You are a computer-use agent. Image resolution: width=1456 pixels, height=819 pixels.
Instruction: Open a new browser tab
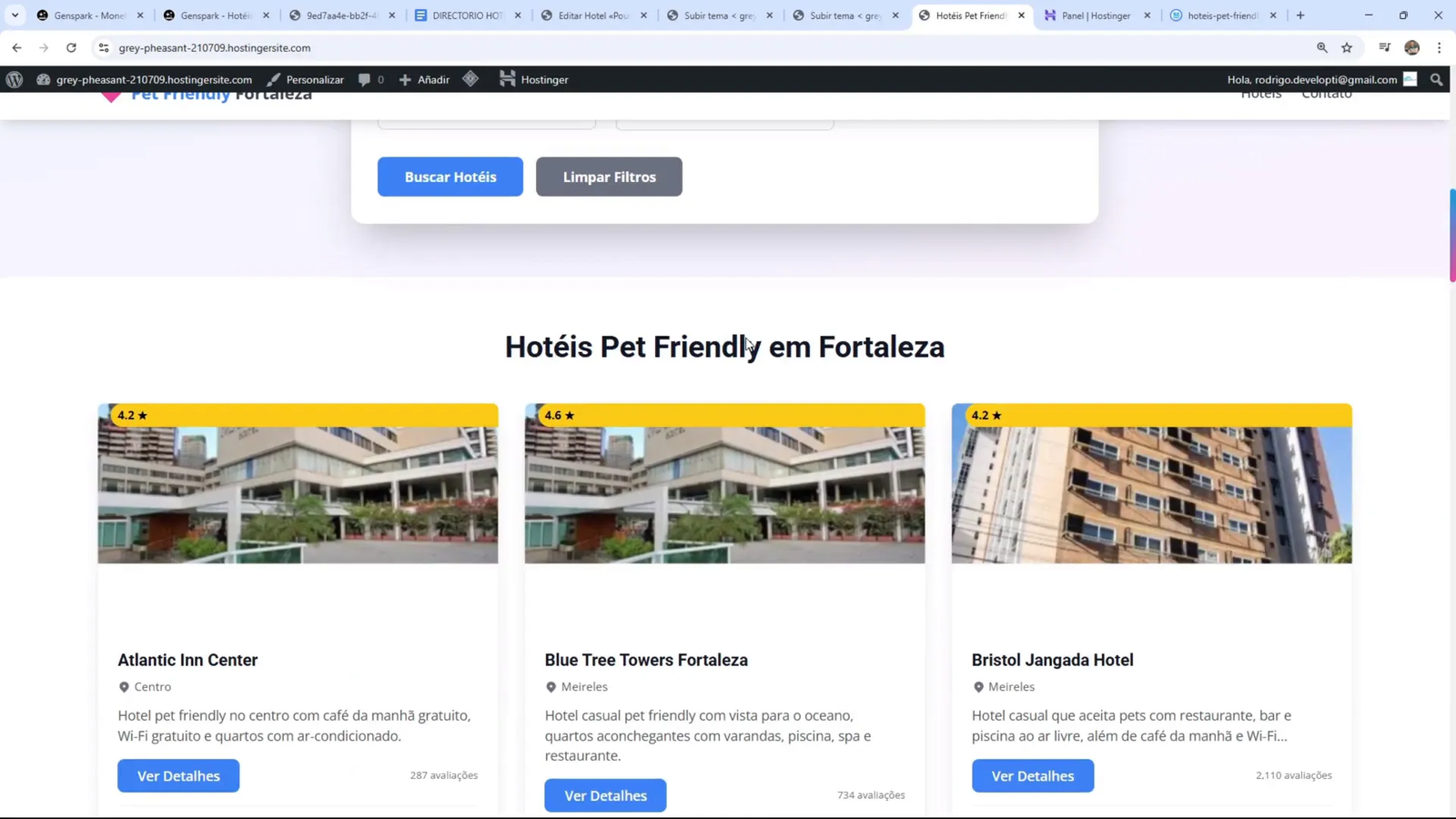[1300, 15]
